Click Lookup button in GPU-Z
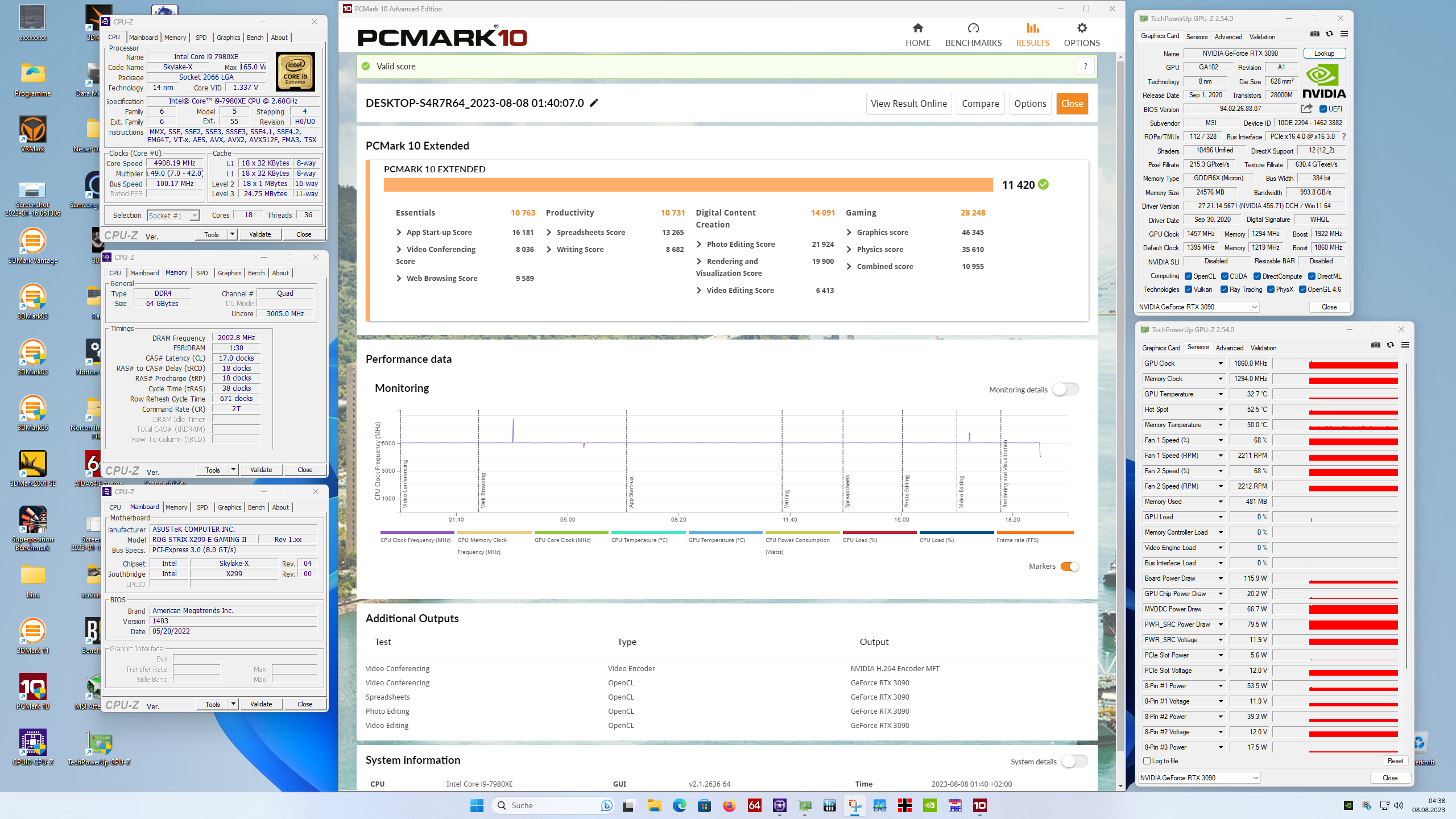This screenshot has height=819, width=1456. pyautogui.click(x=1324, y=53)
